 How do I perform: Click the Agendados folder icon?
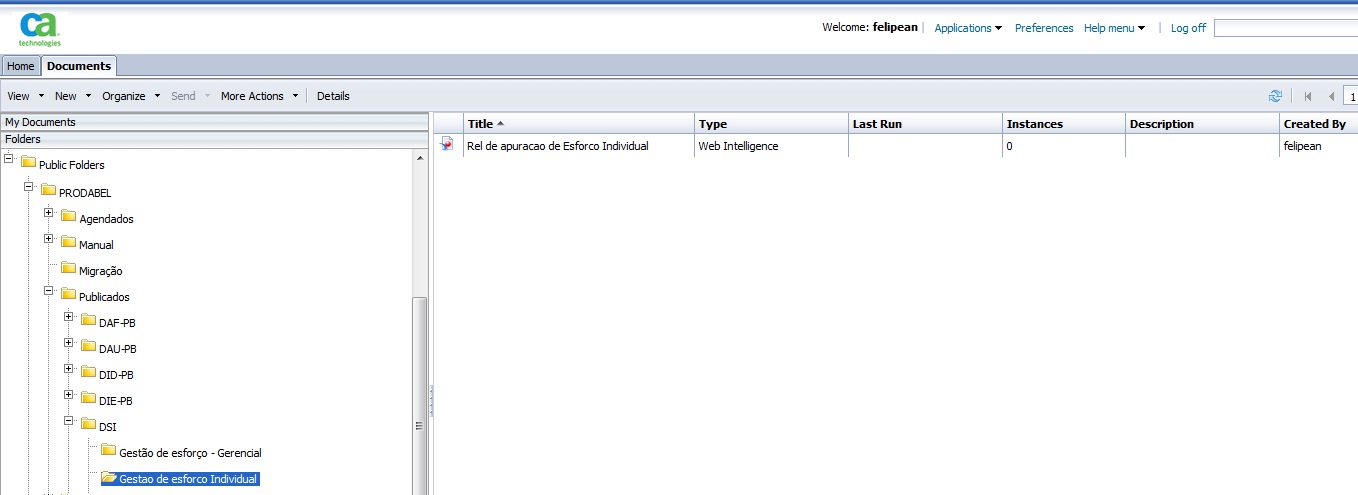68,216
